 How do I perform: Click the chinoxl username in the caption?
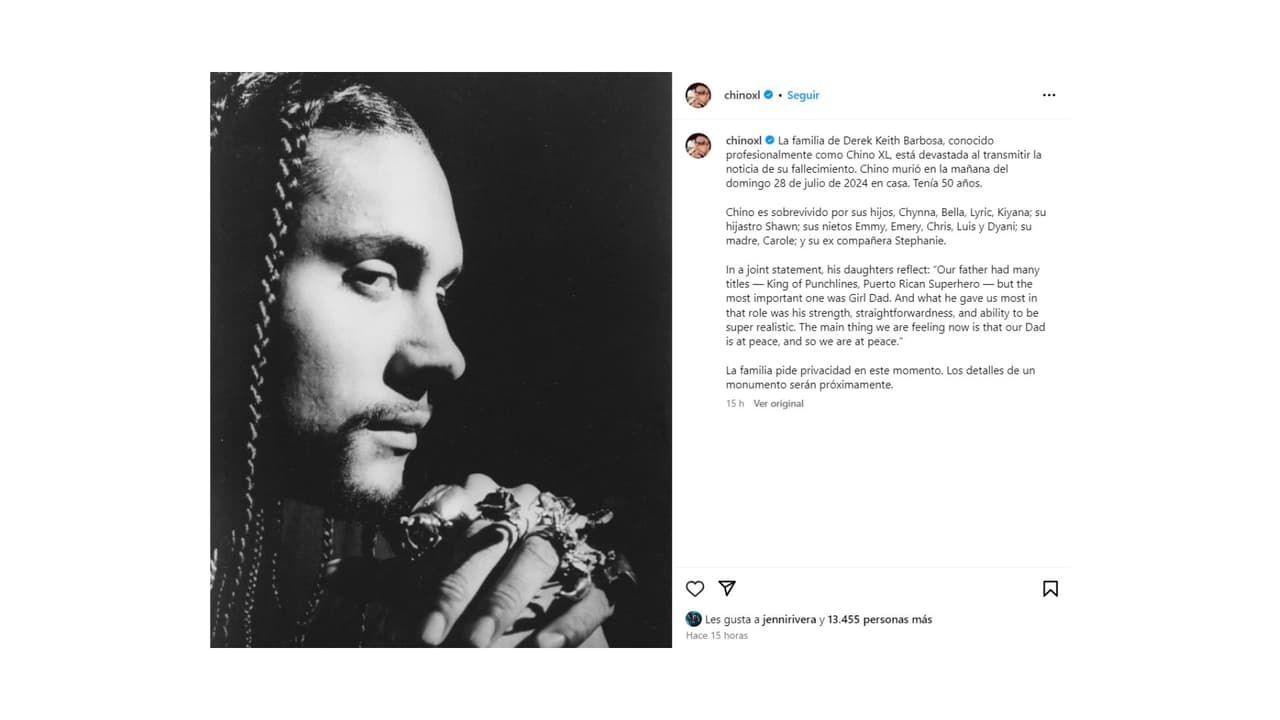pos(744,141)
